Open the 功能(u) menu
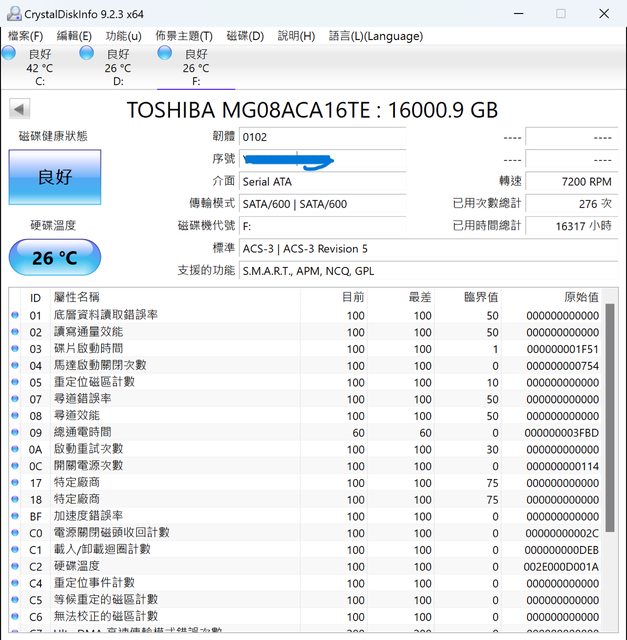This screenshot has height=640, width=627. coord(123,36)
